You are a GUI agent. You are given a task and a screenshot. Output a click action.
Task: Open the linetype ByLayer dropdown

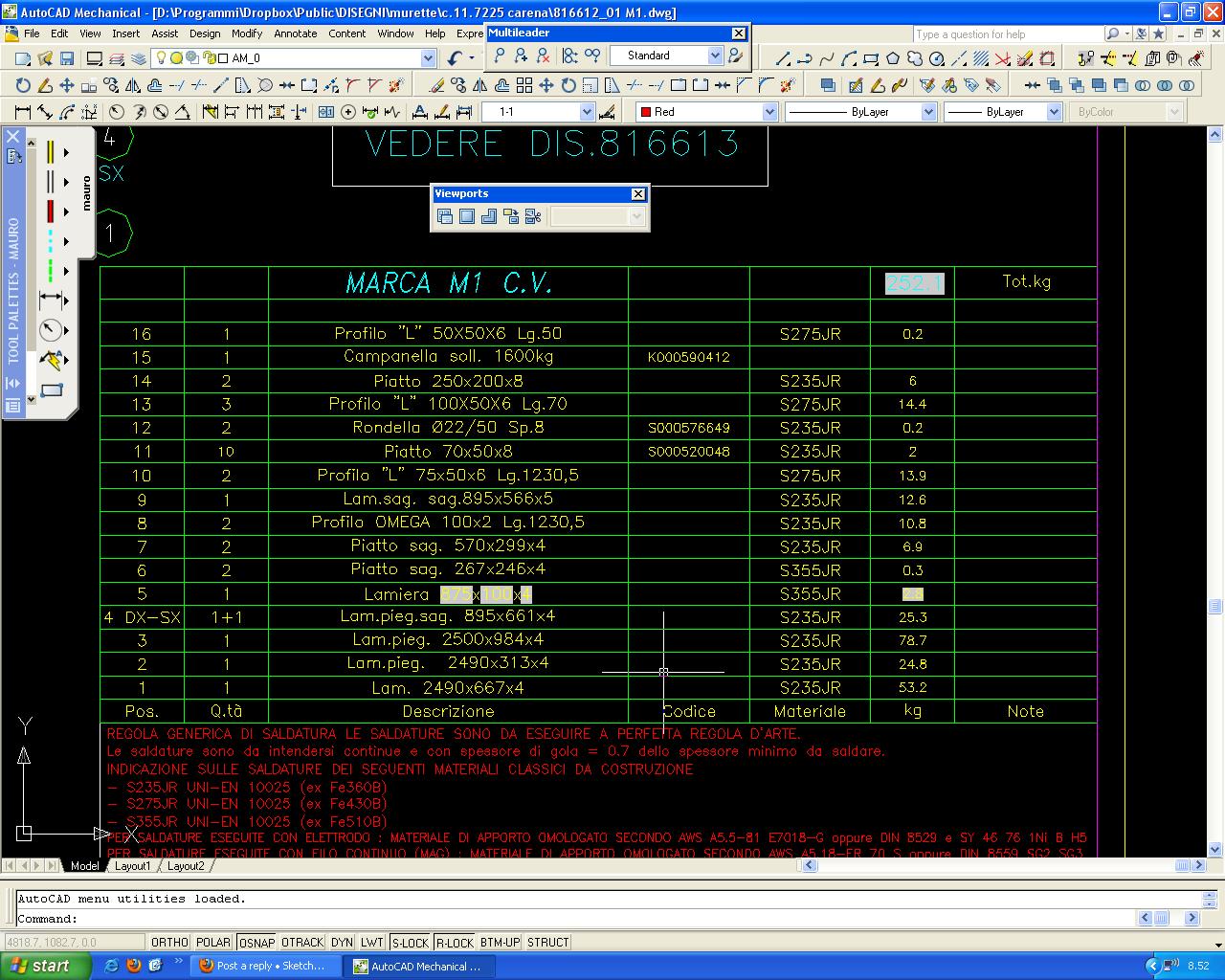tap(928, 112)
